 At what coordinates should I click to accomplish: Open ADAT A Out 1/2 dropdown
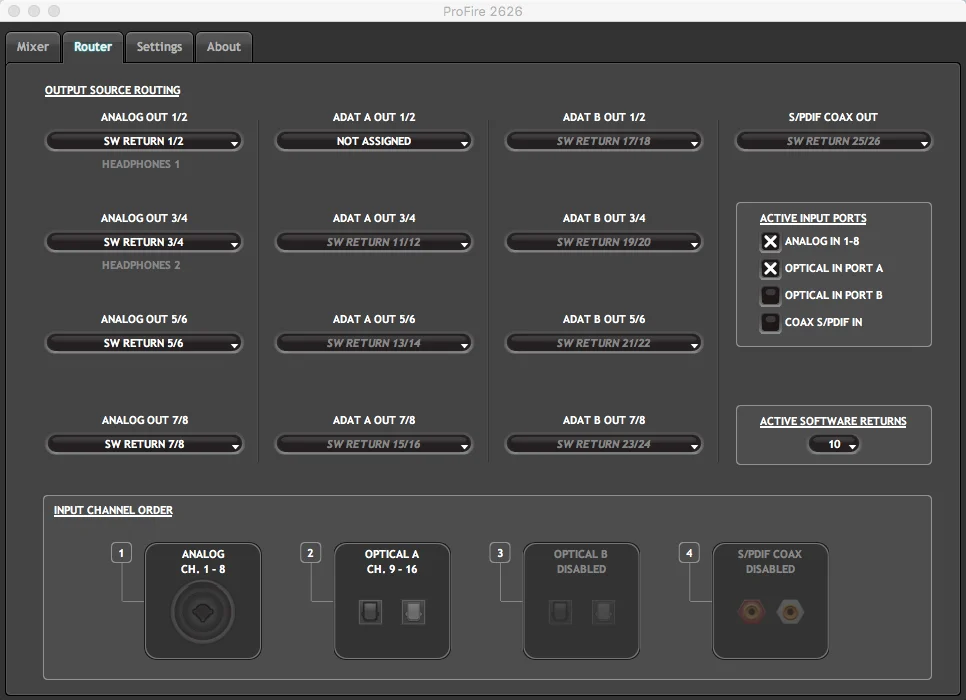(x=374, y=141)
